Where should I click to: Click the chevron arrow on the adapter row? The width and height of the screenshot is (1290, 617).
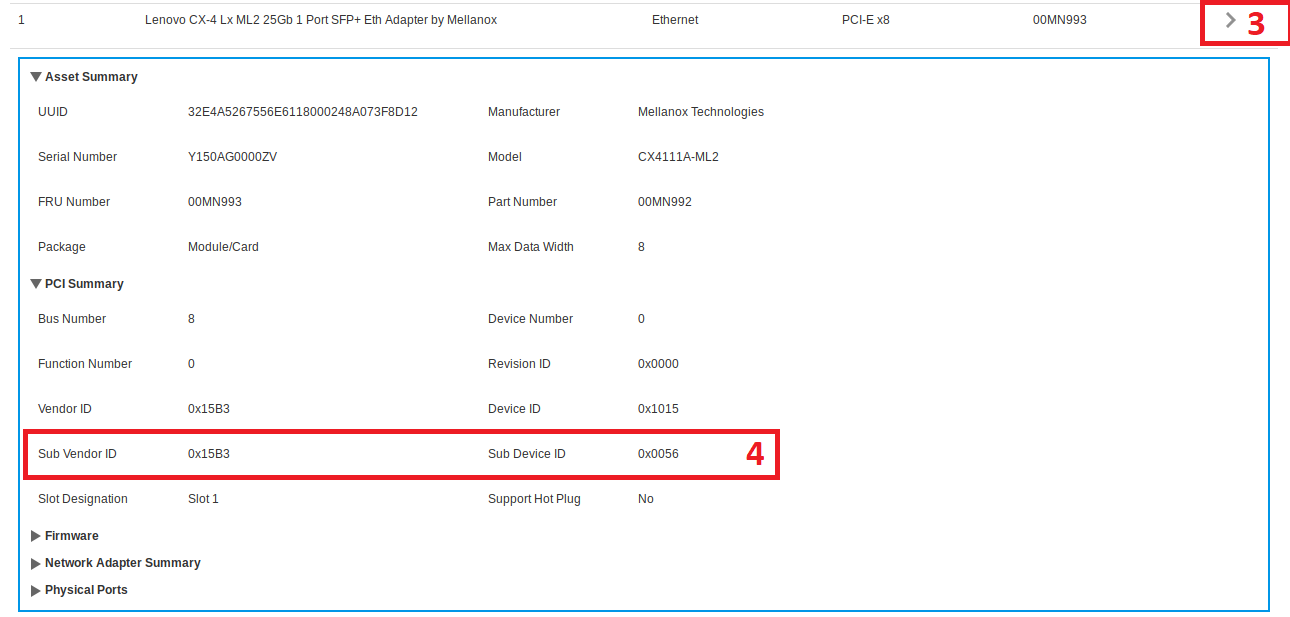[1230, 20]
